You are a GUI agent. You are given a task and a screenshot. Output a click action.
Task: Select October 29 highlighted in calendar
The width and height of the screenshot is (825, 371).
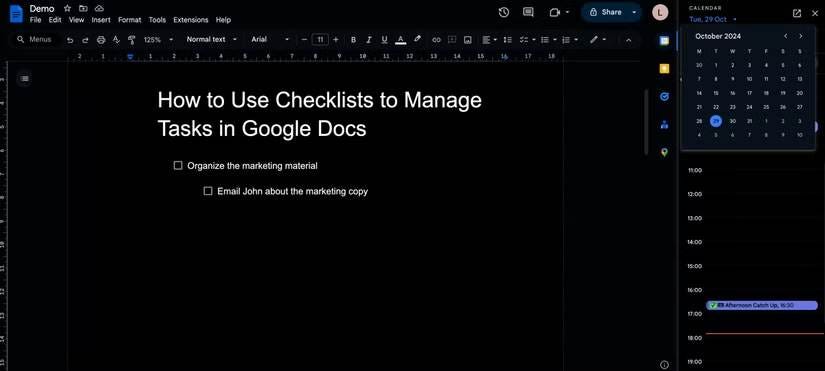716,121
